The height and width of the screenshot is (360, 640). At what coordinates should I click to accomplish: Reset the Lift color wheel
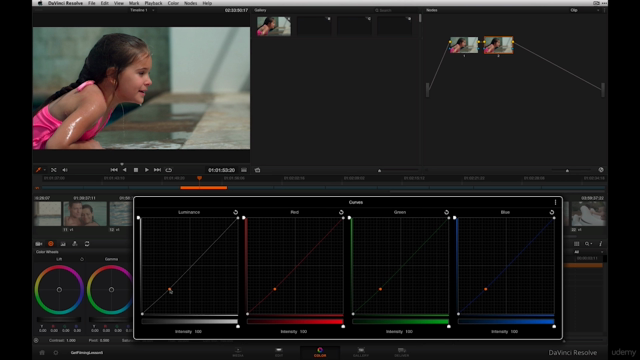click(x=82, y=259)
